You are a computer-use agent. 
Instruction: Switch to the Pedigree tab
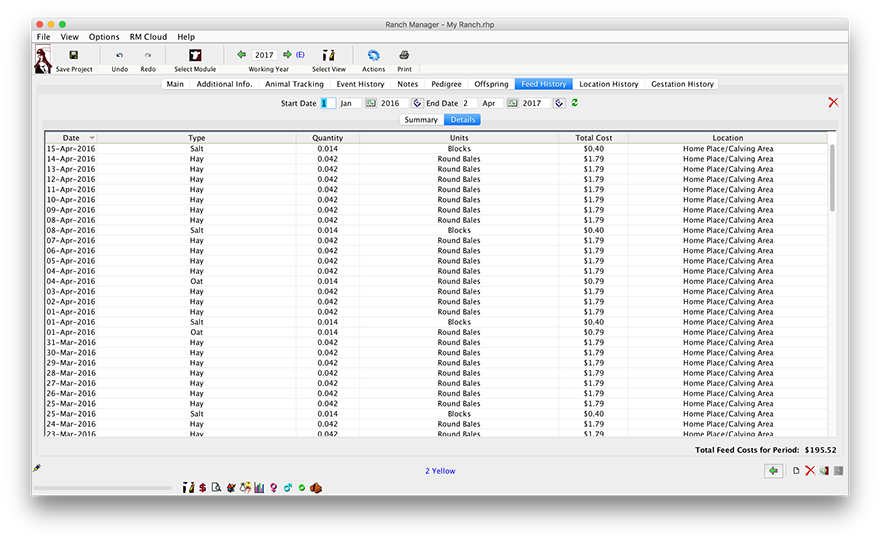pyautogui.click(x=446, y=84)
